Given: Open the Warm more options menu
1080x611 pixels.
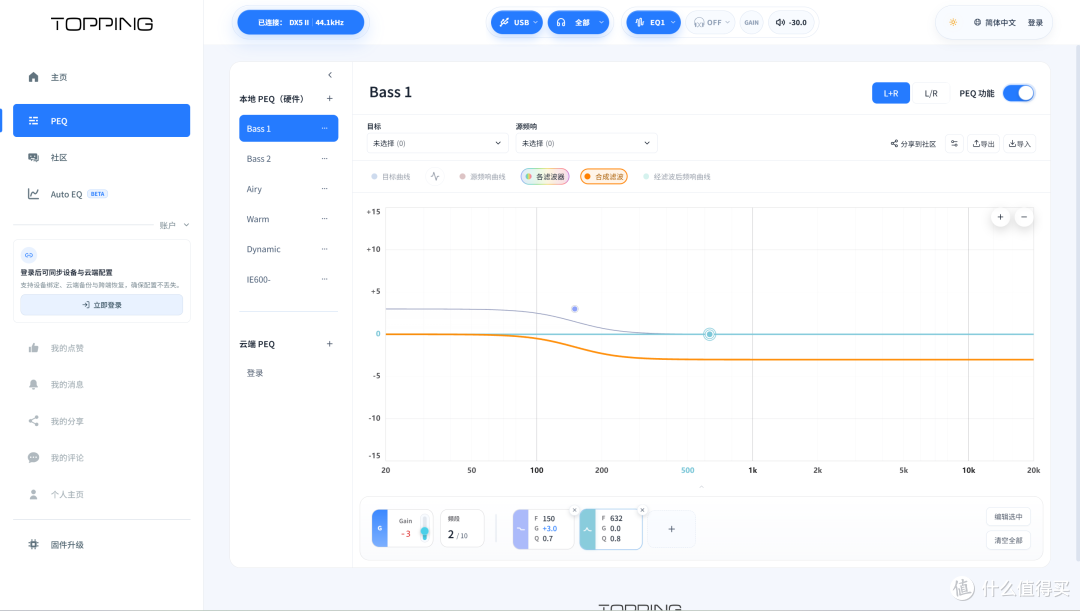Looking at the screenshot, I should pyautogui.click(x=324, y=219).
